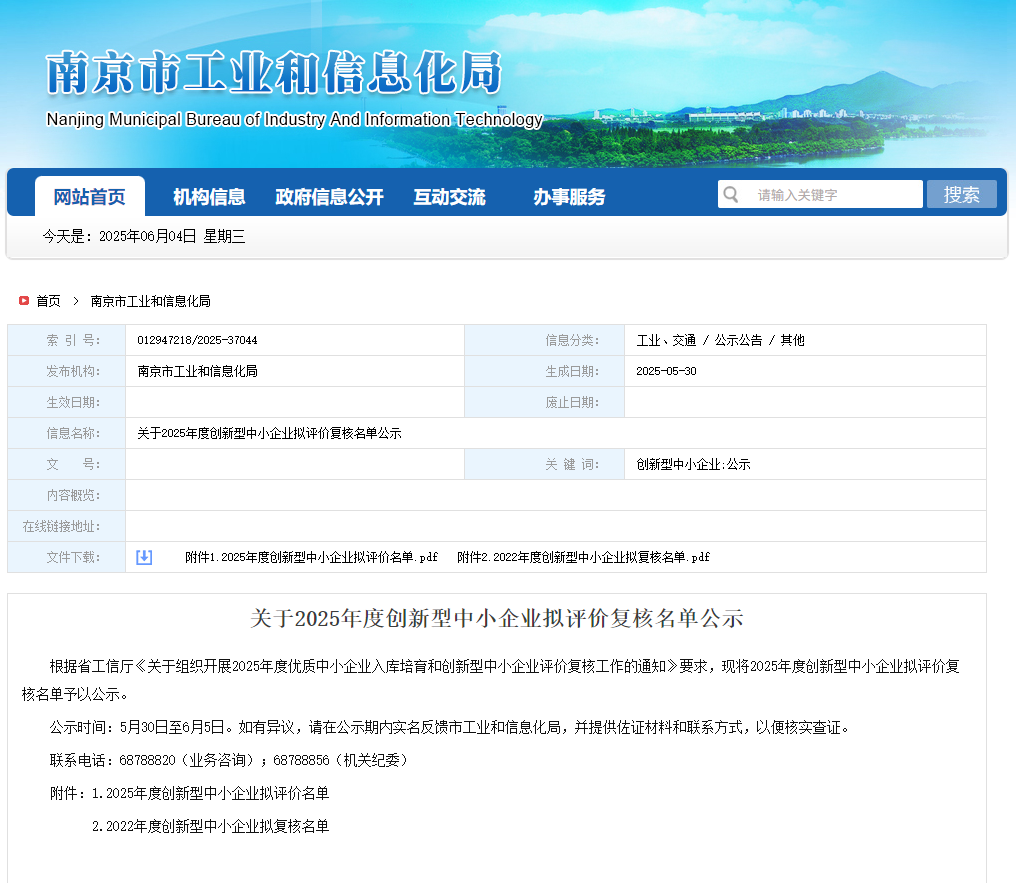The width and height of the screenshot is (1016, 883).
Task: Open 办事服务 navigation item
Action: [x=569, y=197]
